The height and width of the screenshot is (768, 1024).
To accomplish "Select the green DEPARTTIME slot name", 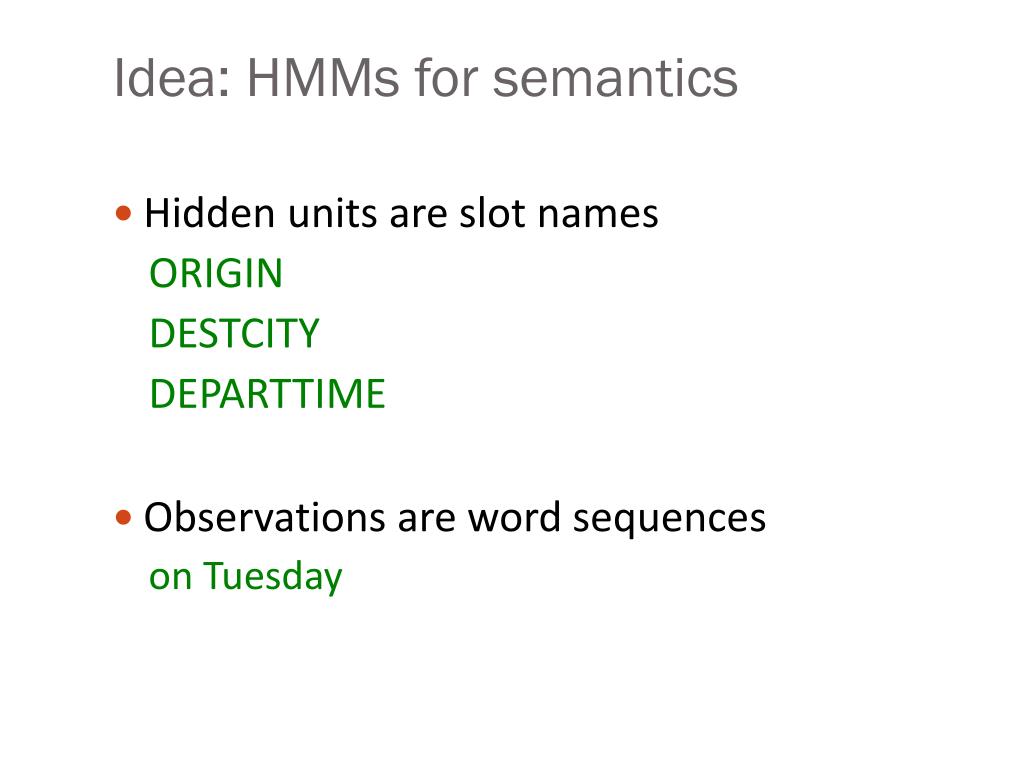I will click(268, 394).
